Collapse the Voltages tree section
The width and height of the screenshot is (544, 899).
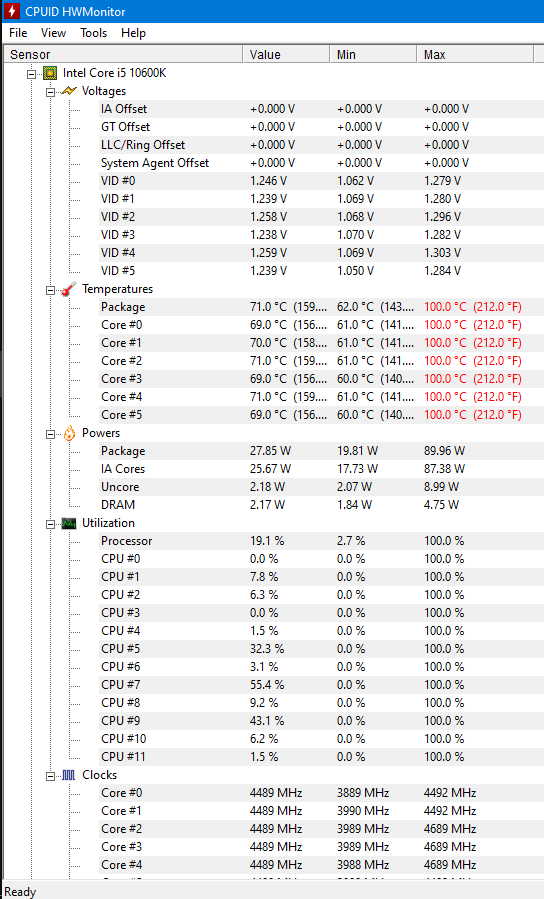tap(50, 92)
